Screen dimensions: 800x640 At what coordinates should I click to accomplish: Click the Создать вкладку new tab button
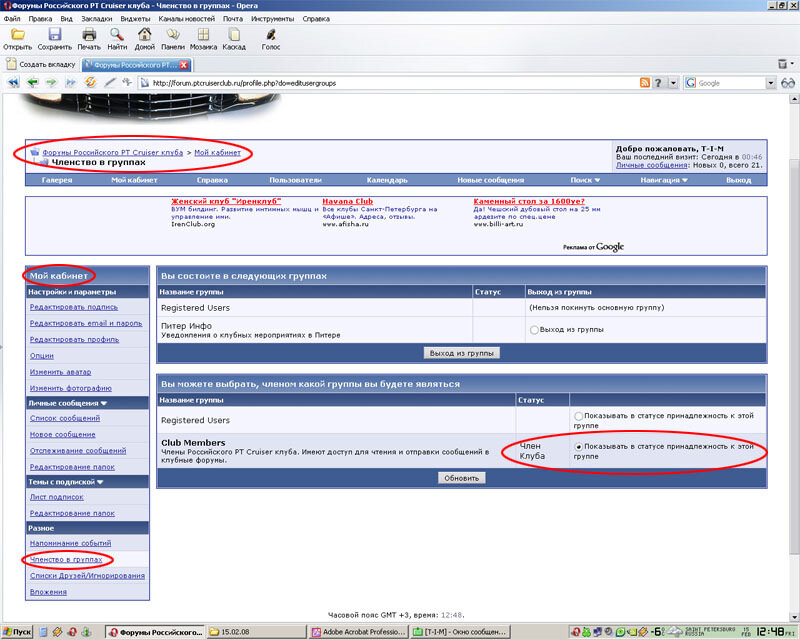tap(41, 64)
